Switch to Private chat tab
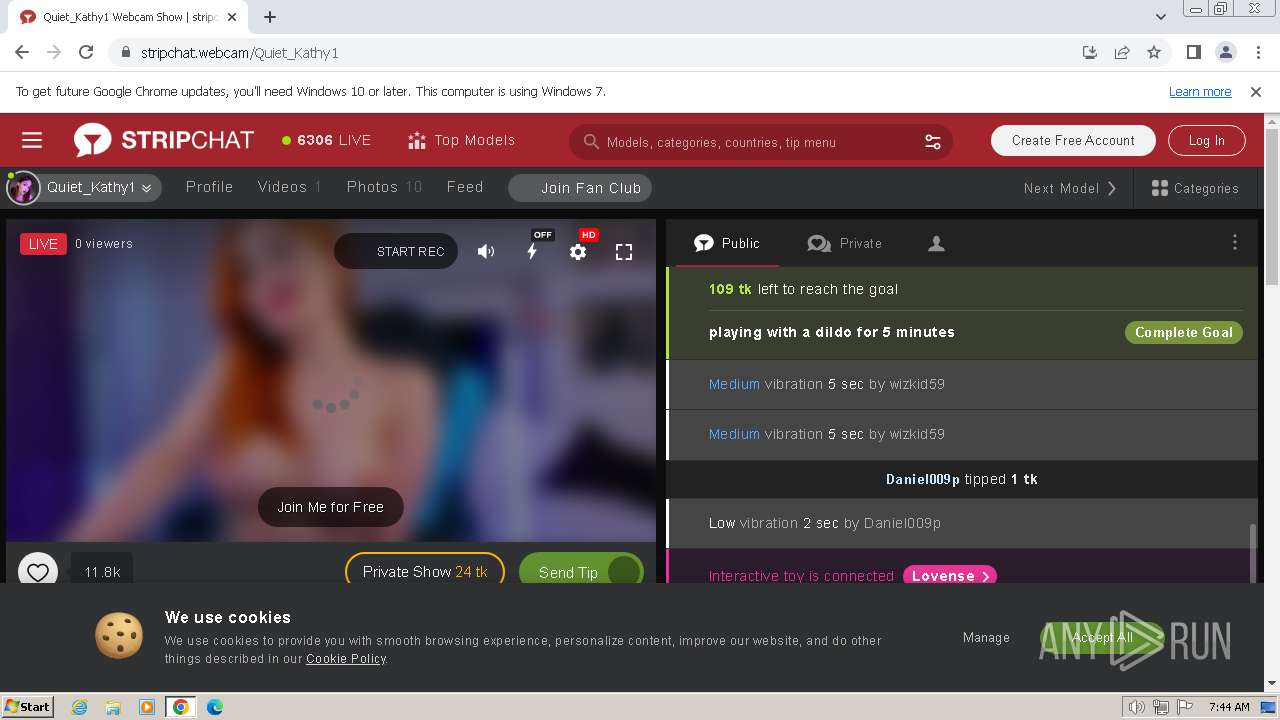Viewport: 1280px width, 720px height. tap(845, 243)
